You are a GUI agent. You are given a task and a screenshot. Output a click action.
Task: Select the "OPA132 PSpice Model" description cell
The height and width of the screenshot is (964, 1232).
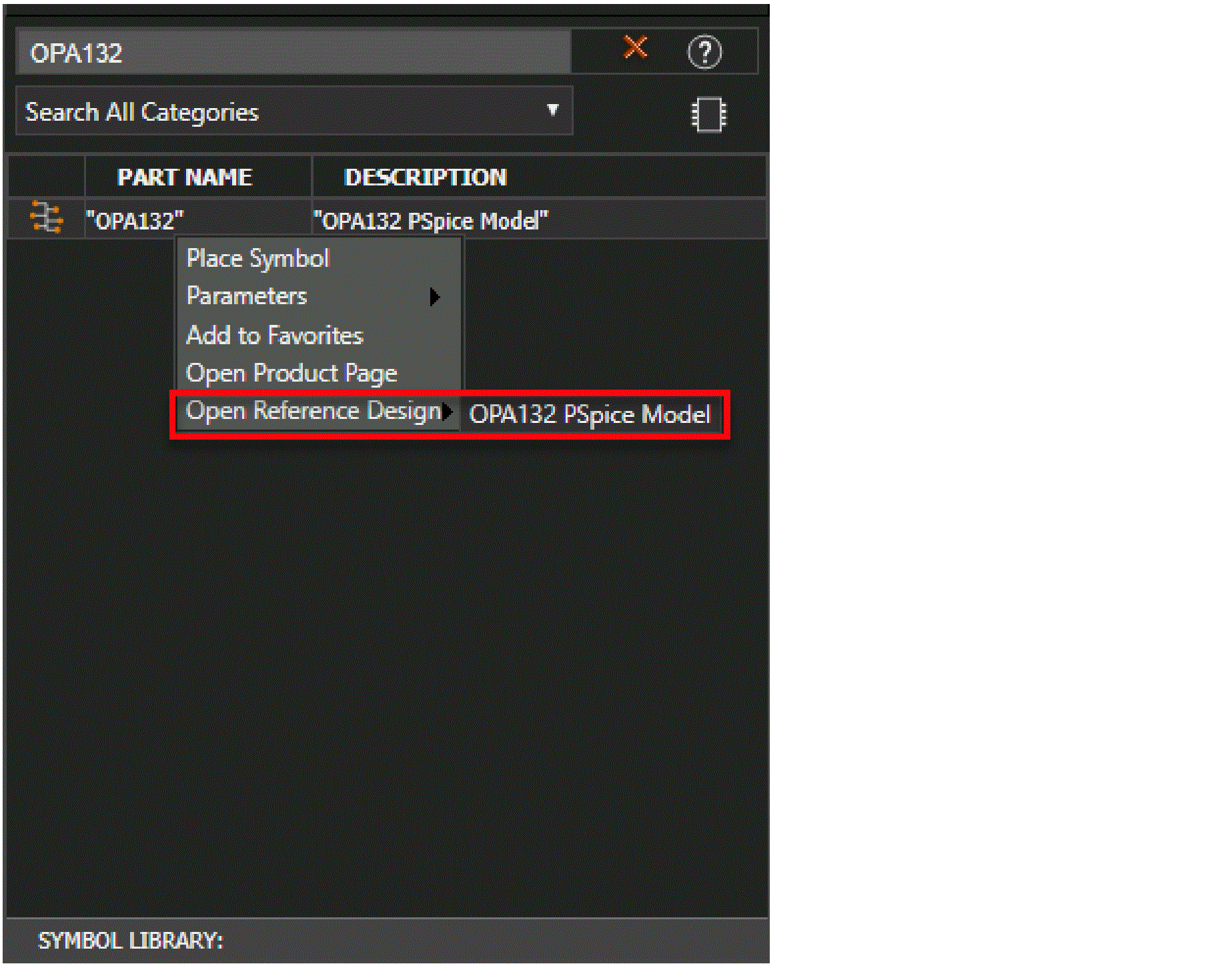click(x=539, y=219)
